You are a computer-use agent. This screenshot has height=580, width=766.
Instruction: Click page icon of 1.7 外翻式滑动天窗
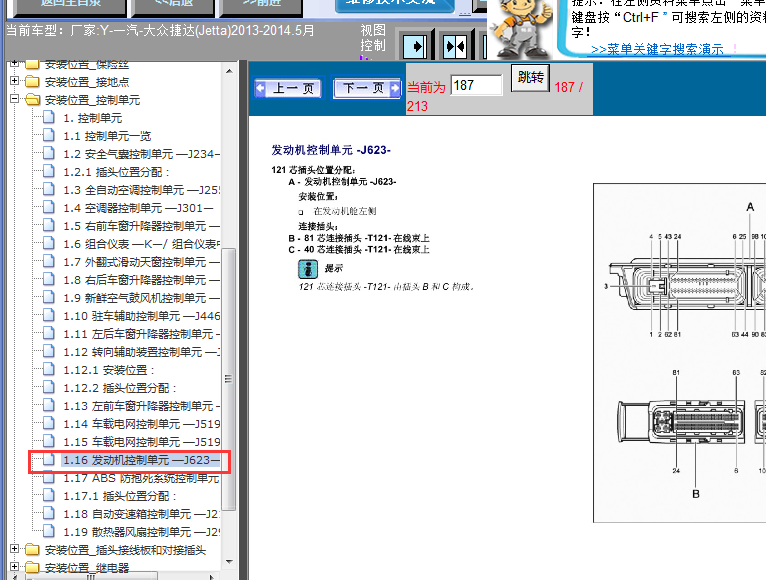tap(49, 261)
